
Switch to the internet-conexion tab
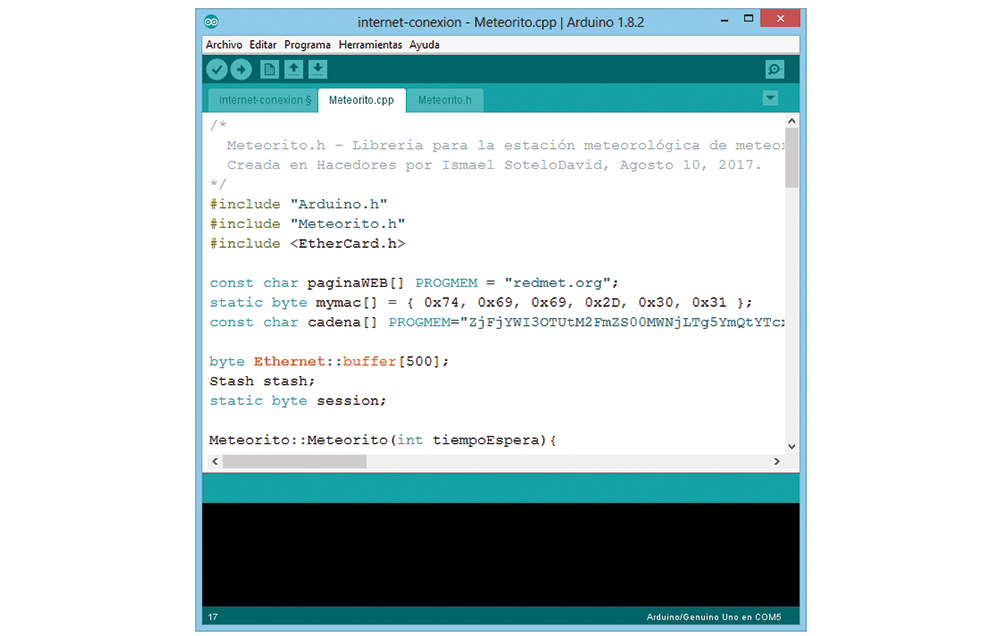pyautogui.click(x=265, y=100)
